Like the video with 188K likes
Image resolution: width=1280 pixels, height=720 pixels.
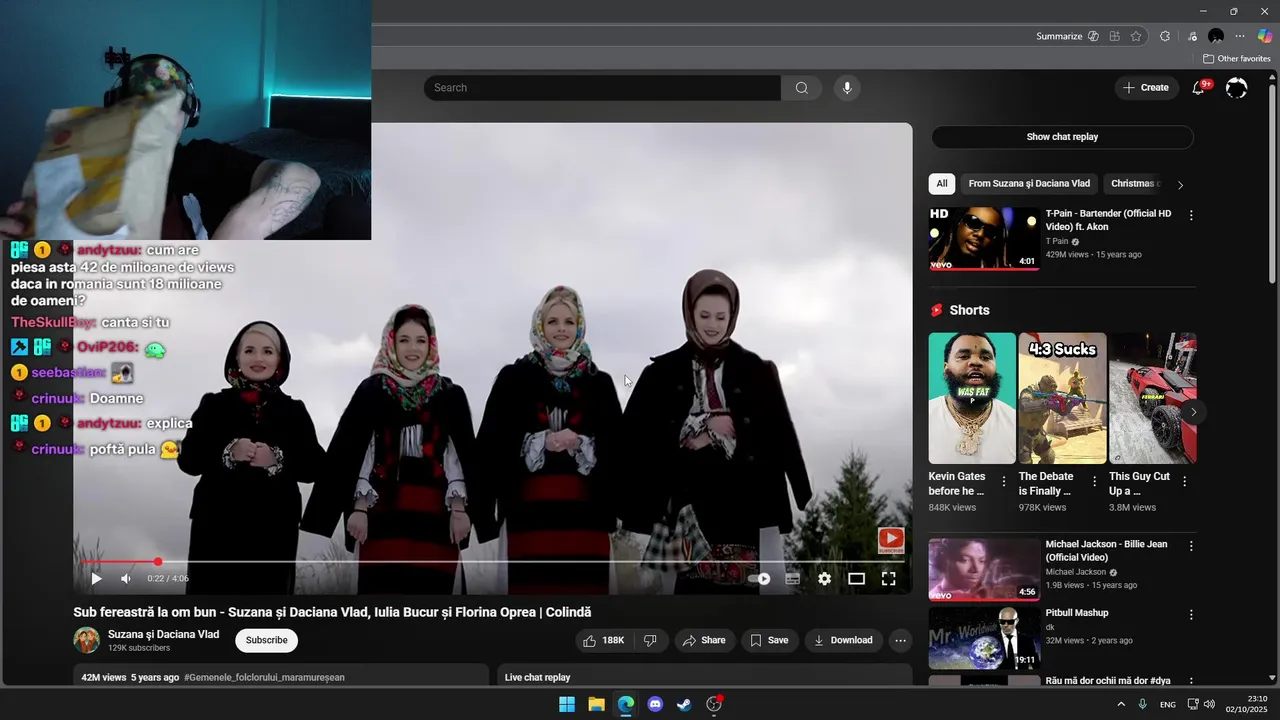coord(604,640)
